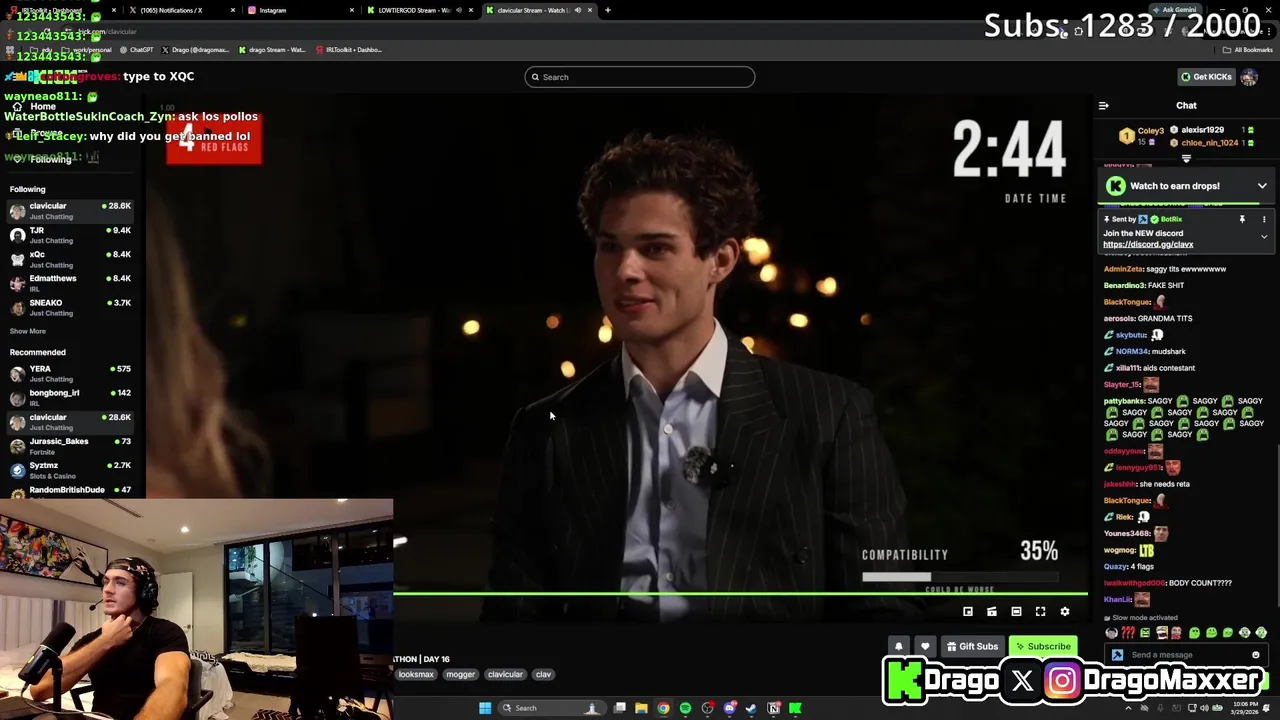Open the All Bookmarks folder
Viewport: 1280px width, 720px height.
tap(1248, 49)
